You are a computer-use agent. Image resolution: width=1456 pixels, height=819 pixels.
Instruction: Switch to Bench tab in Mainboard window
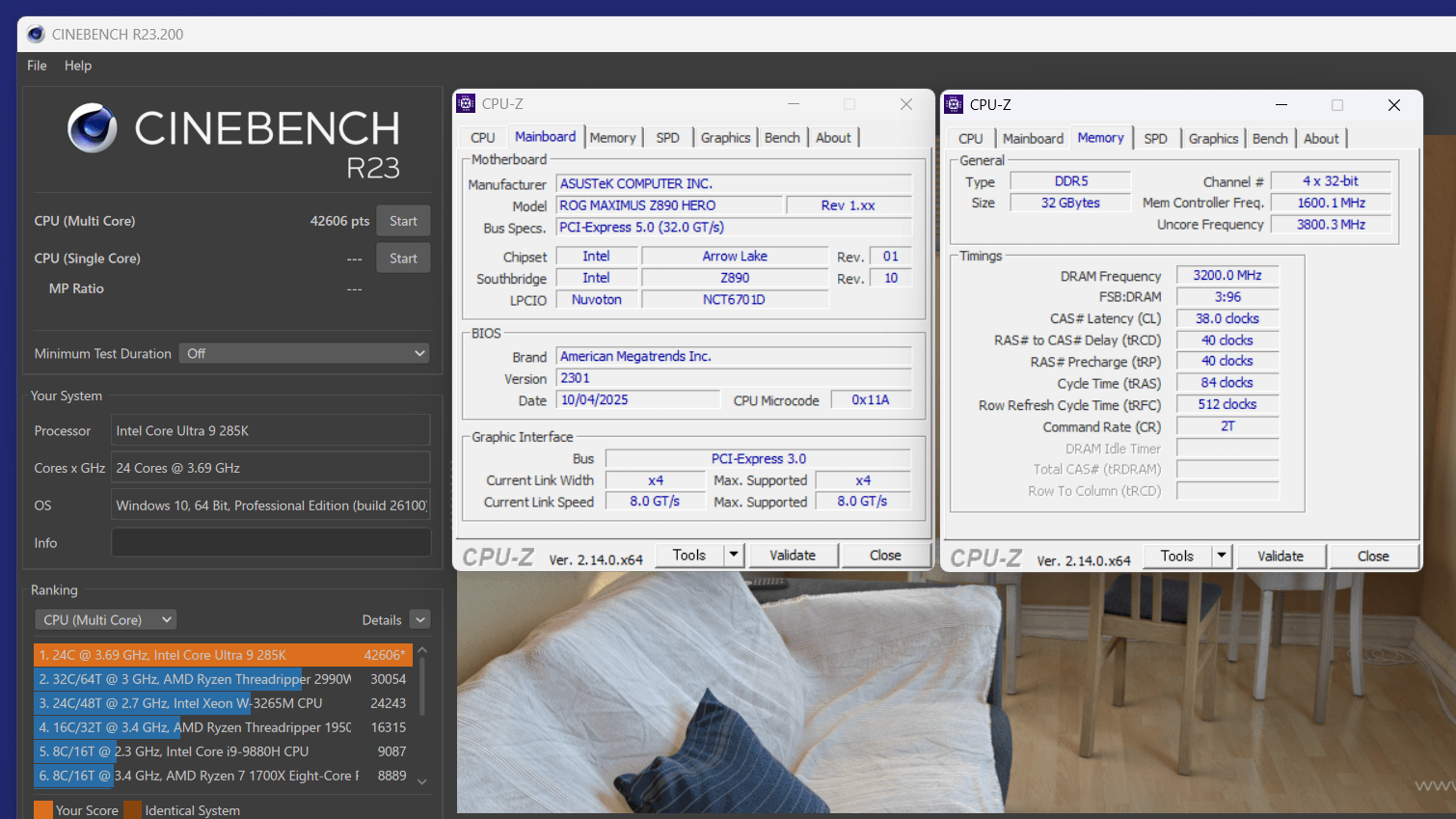pyautogui.click(x=782, y=138)
